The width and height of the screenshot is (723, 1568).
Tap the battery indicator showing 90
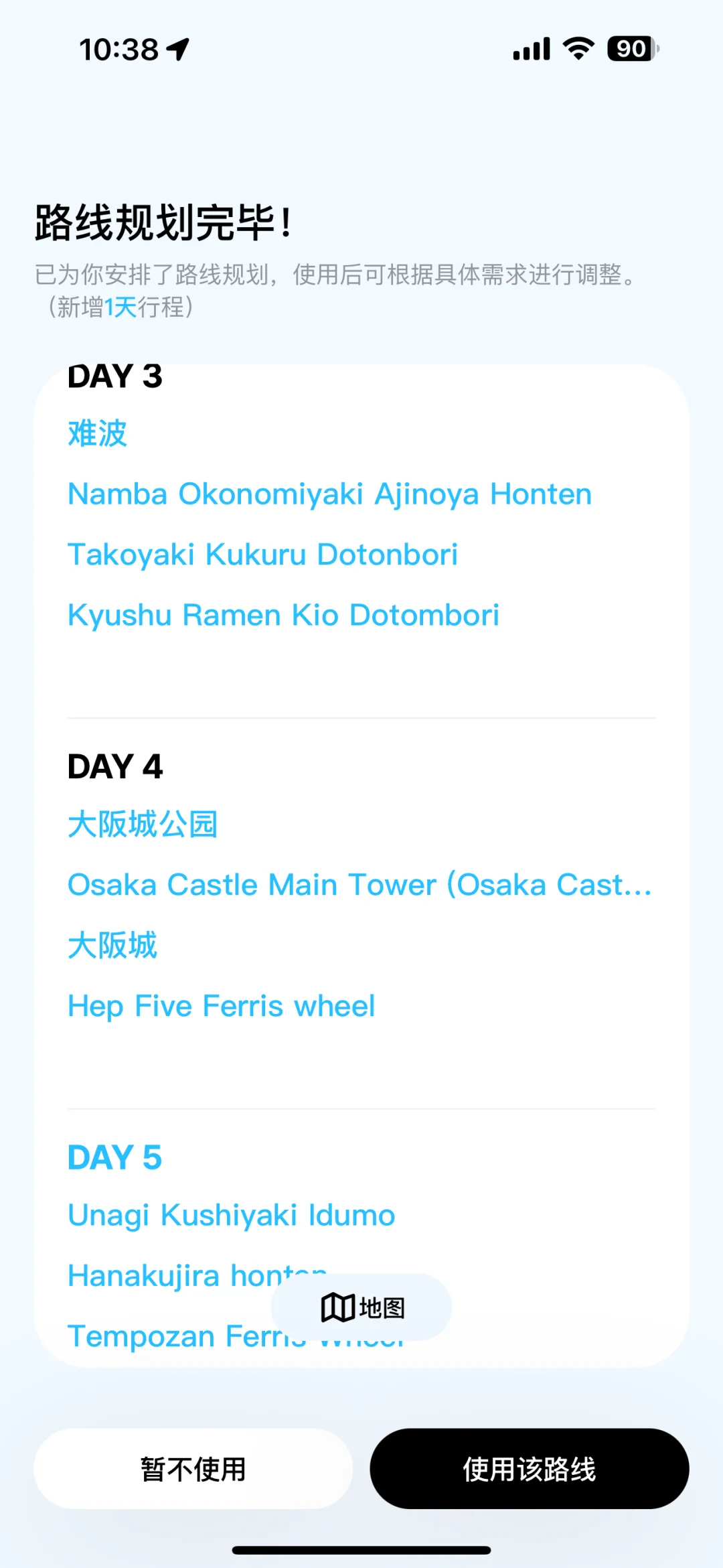pyautogui.click(x=633, y=49)
